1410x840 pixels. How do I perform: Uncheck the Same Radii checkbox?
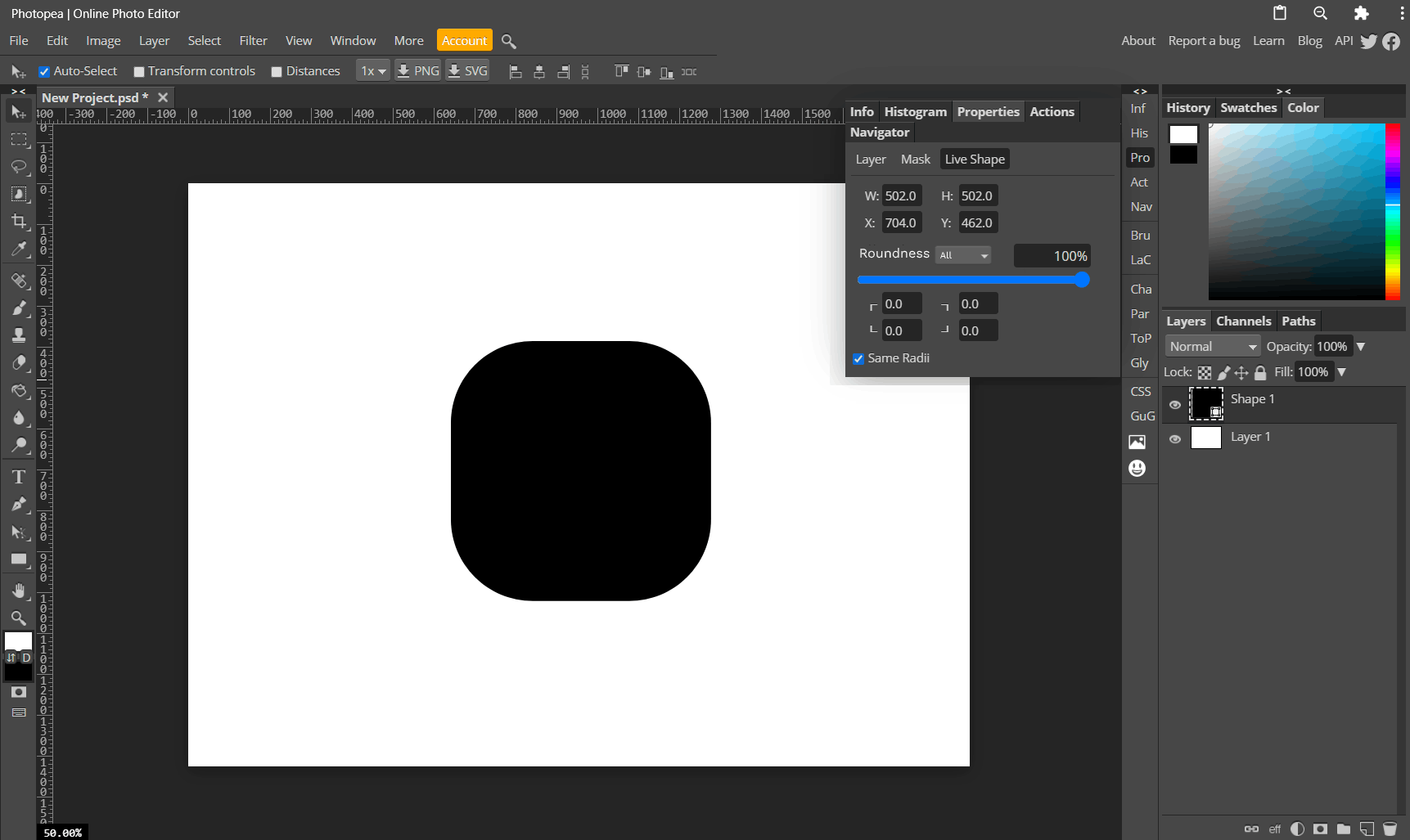click(x=858, y=358)
